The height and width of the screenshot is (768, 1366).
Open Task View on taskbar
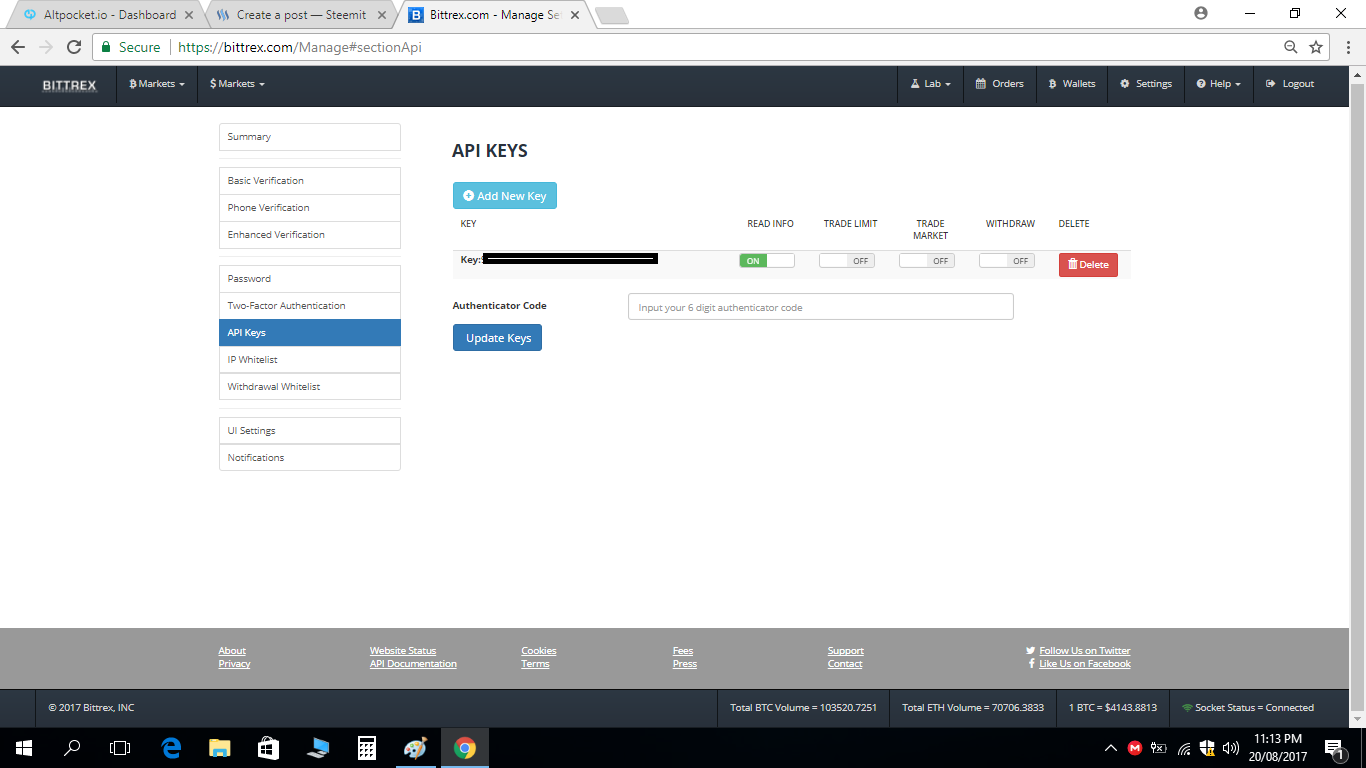click(120, 748)
